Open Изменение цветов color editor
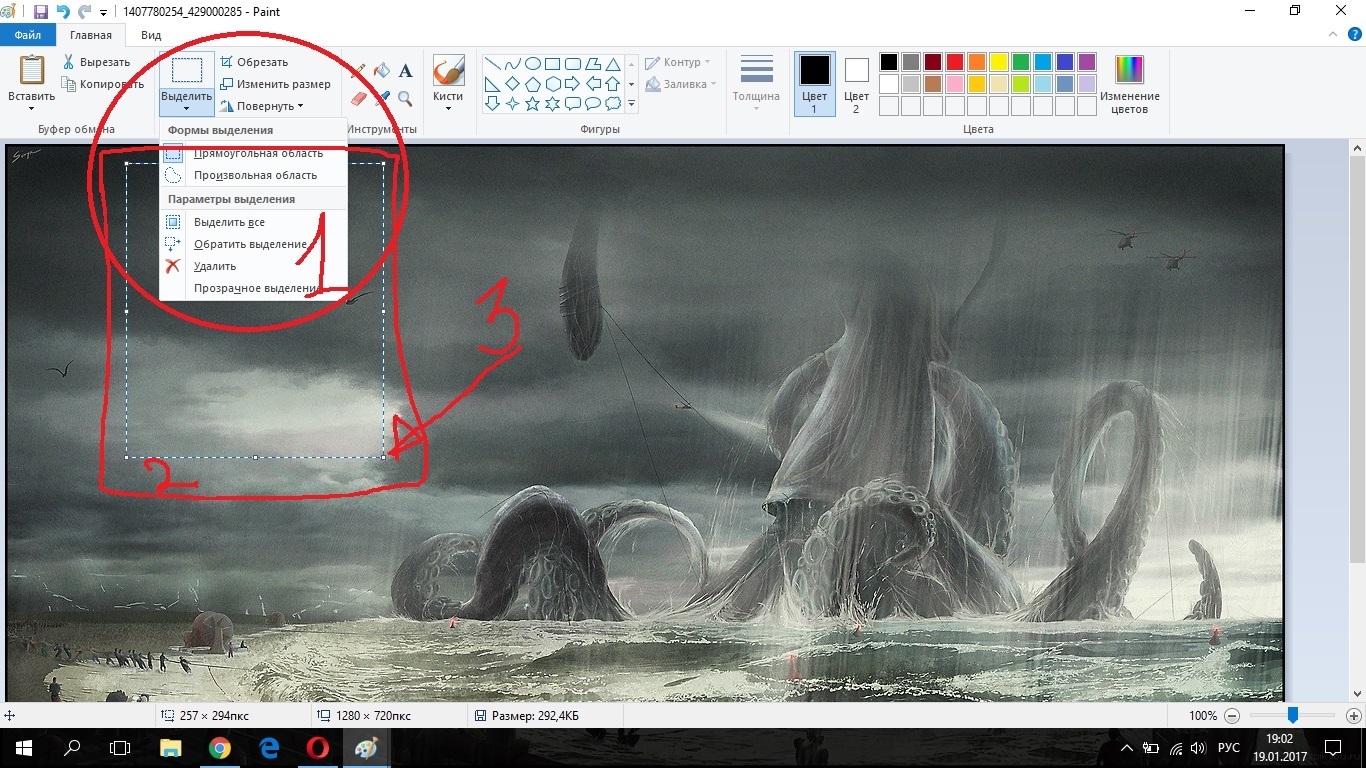The image size is (1366, 768). coord(1129,84)
